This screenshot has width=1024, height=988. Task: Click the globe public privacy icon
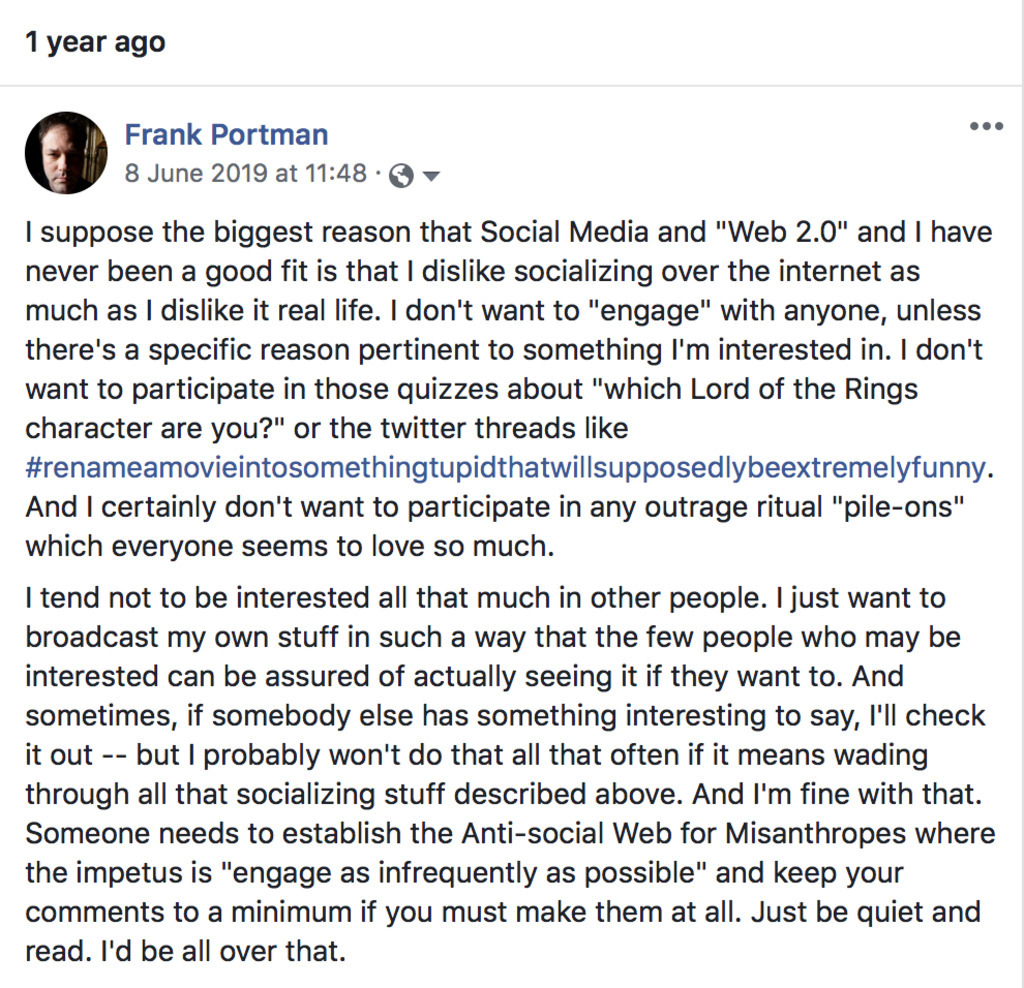[402, 176]
